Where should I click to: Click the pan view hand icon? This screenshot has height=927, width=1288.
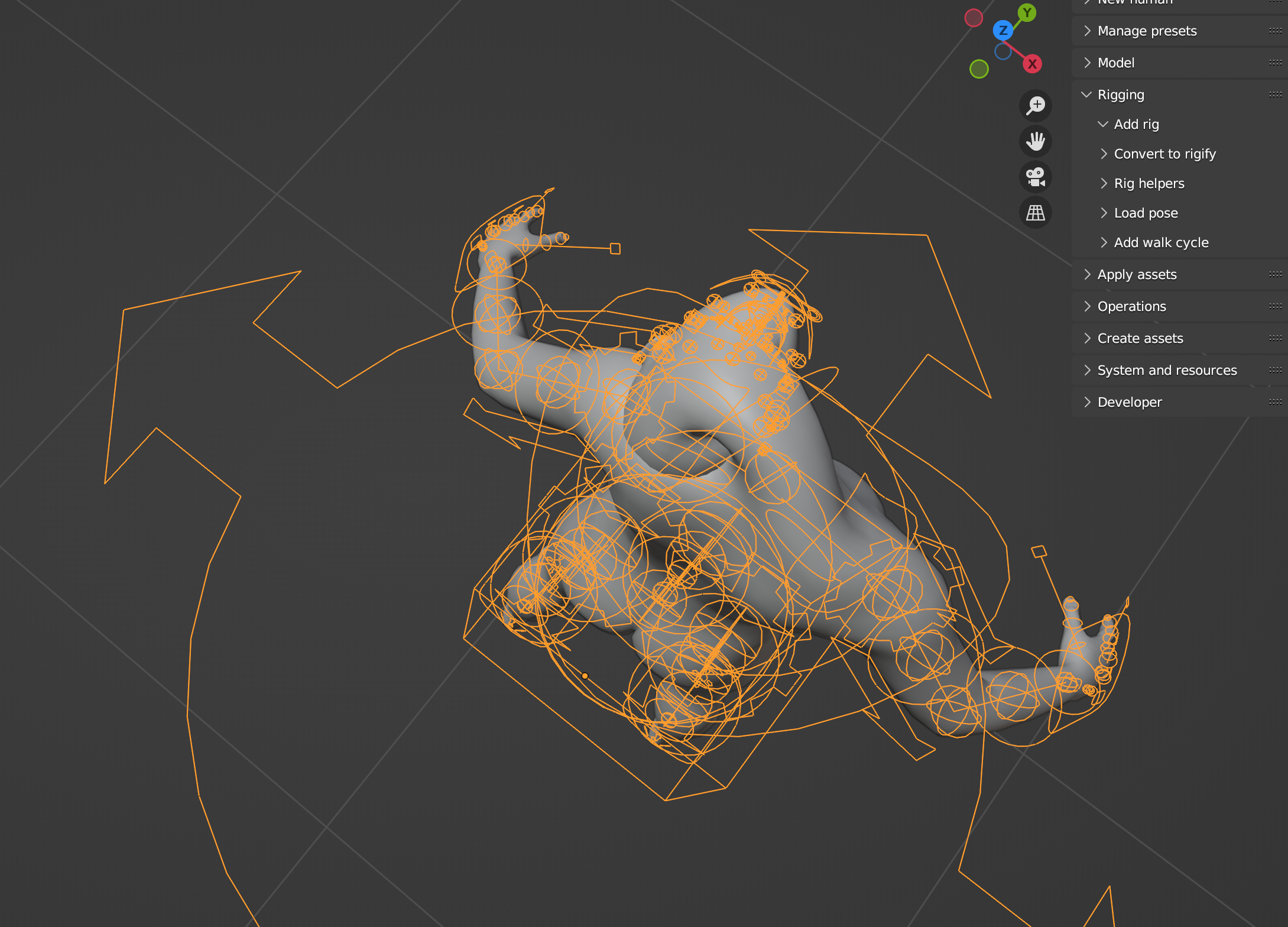(1035, 141)
